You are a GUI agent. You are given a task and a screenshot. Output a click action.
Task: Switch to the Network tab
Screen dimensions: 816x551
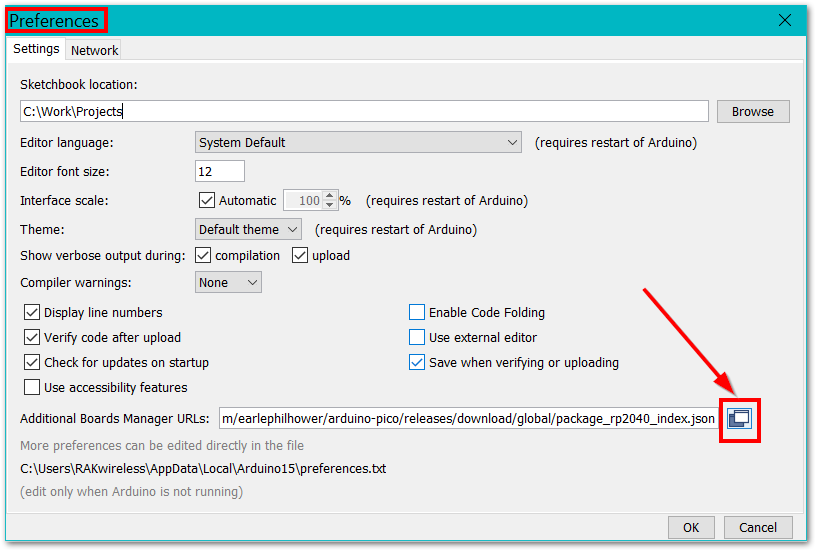coord(94,50)
